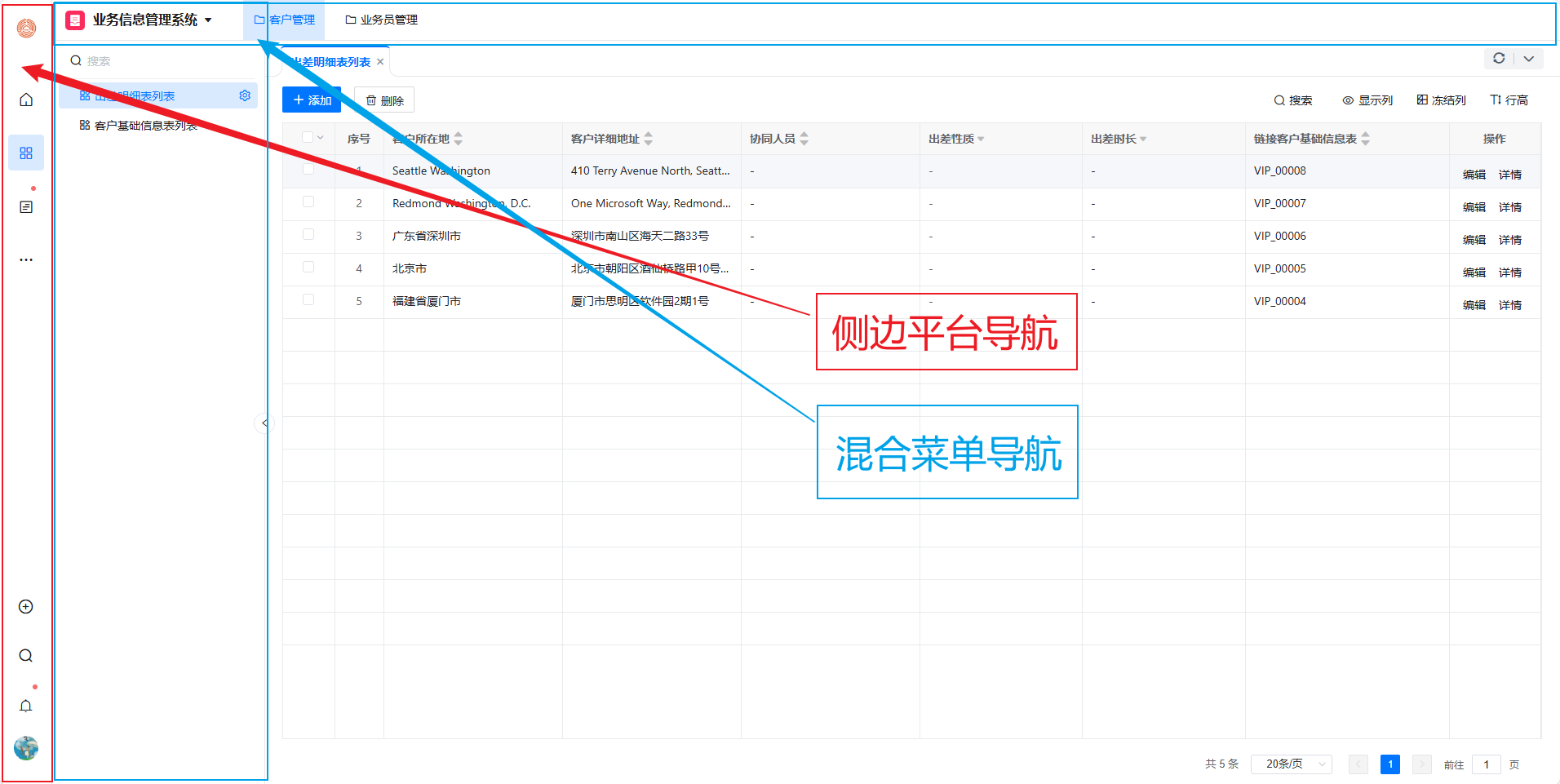
Task: Click the user avatar at bottom left
Action: (x=26, y=748)
